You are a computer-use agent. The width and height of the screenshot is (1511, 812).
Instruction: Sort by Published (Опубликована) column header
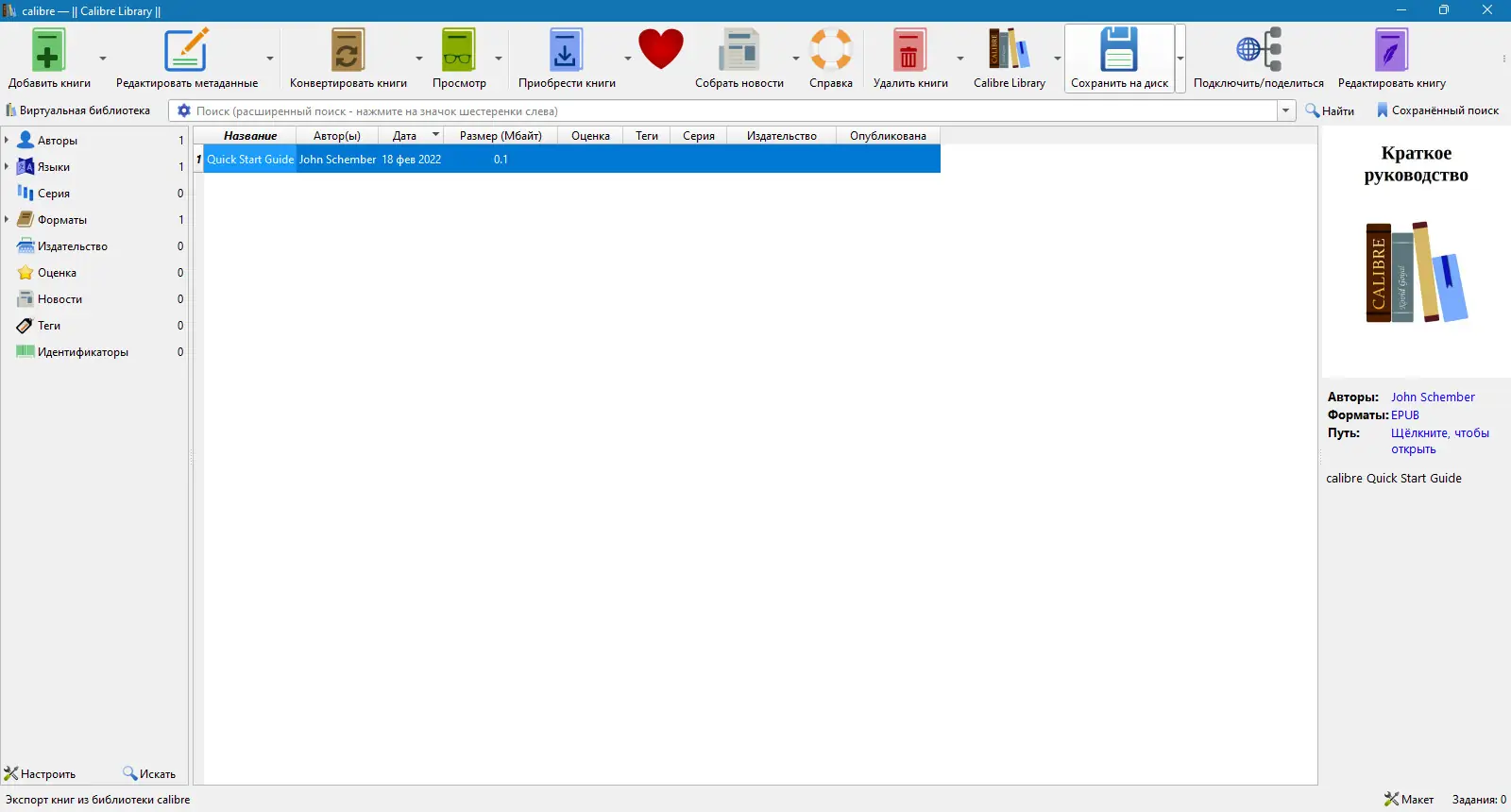click(888, 136)
